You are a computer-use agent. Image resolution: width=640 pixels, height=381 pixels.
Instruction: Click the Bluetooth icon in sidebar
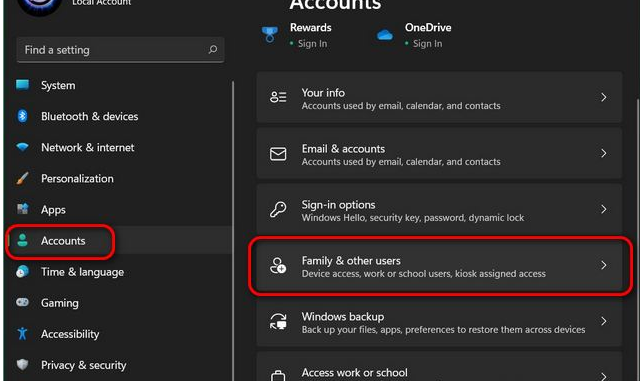click(22, 116)
